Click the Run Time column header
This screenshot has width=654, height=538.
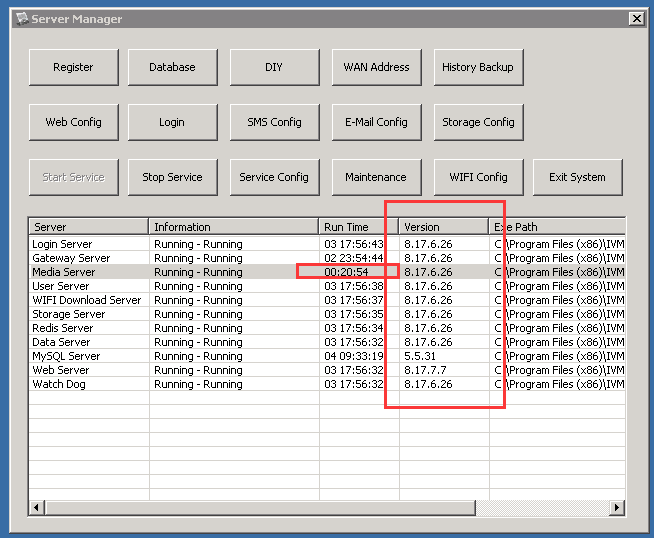tap(359, 227)
